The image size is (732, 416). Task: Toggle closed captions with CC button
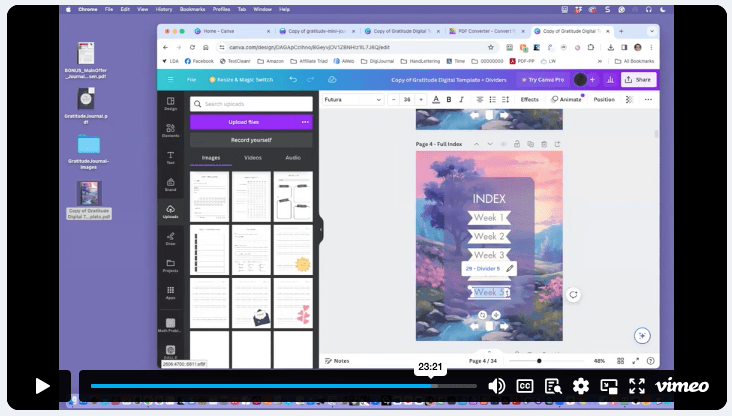(525, 386)
